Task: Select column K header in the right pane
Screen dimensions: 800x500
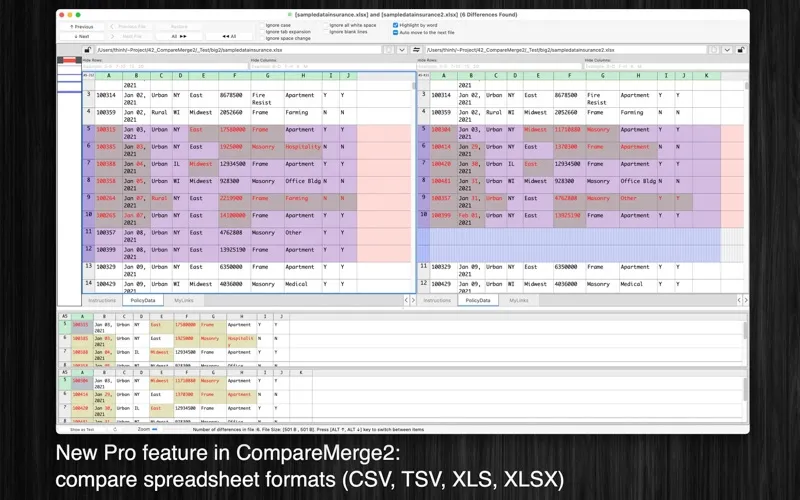Action: tap(707, 76)
